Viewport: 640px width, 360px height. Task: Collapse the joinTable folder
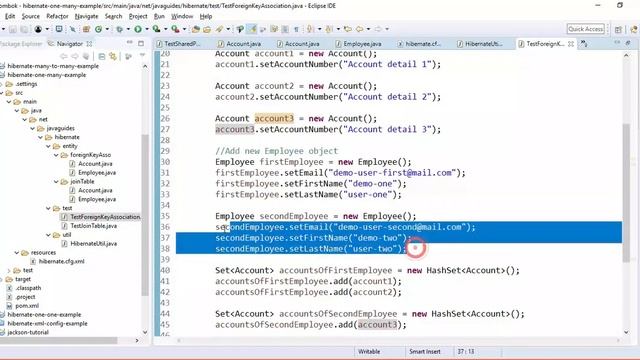tap(56, 182)
